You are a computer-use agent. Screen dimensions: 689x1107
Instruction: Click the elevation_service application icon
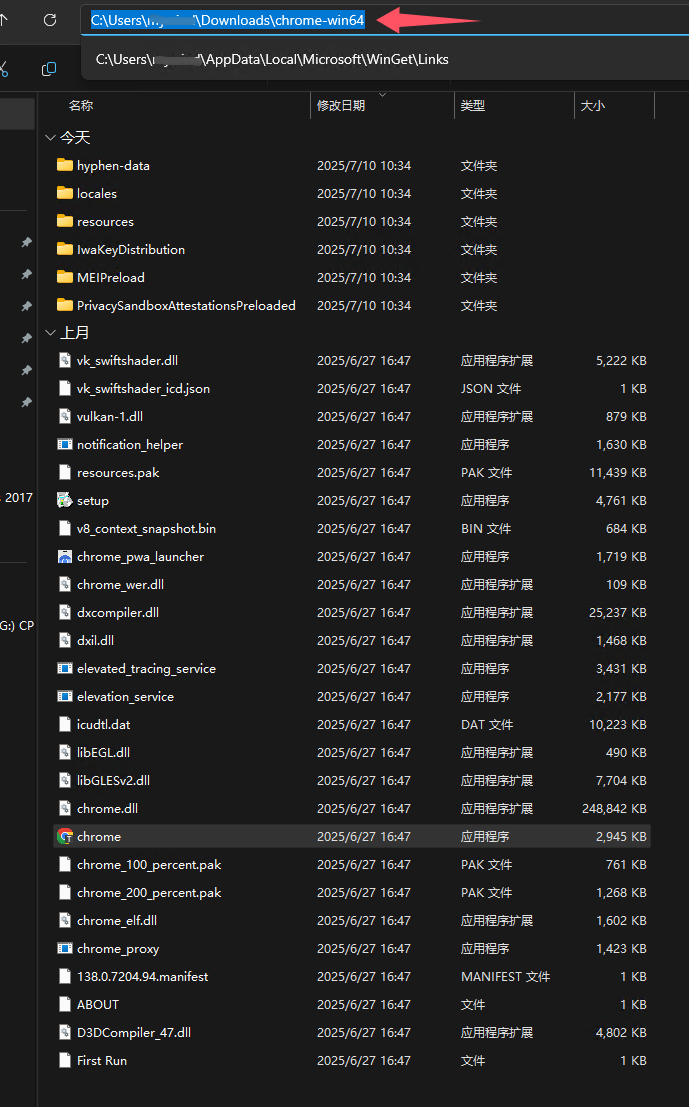click(65, 697)
